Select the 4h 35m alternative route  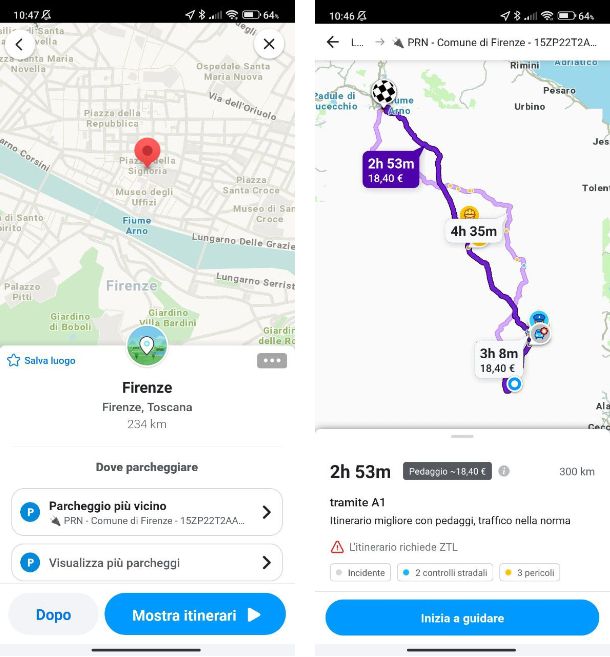pyautogui.click(x=474, y=231)
